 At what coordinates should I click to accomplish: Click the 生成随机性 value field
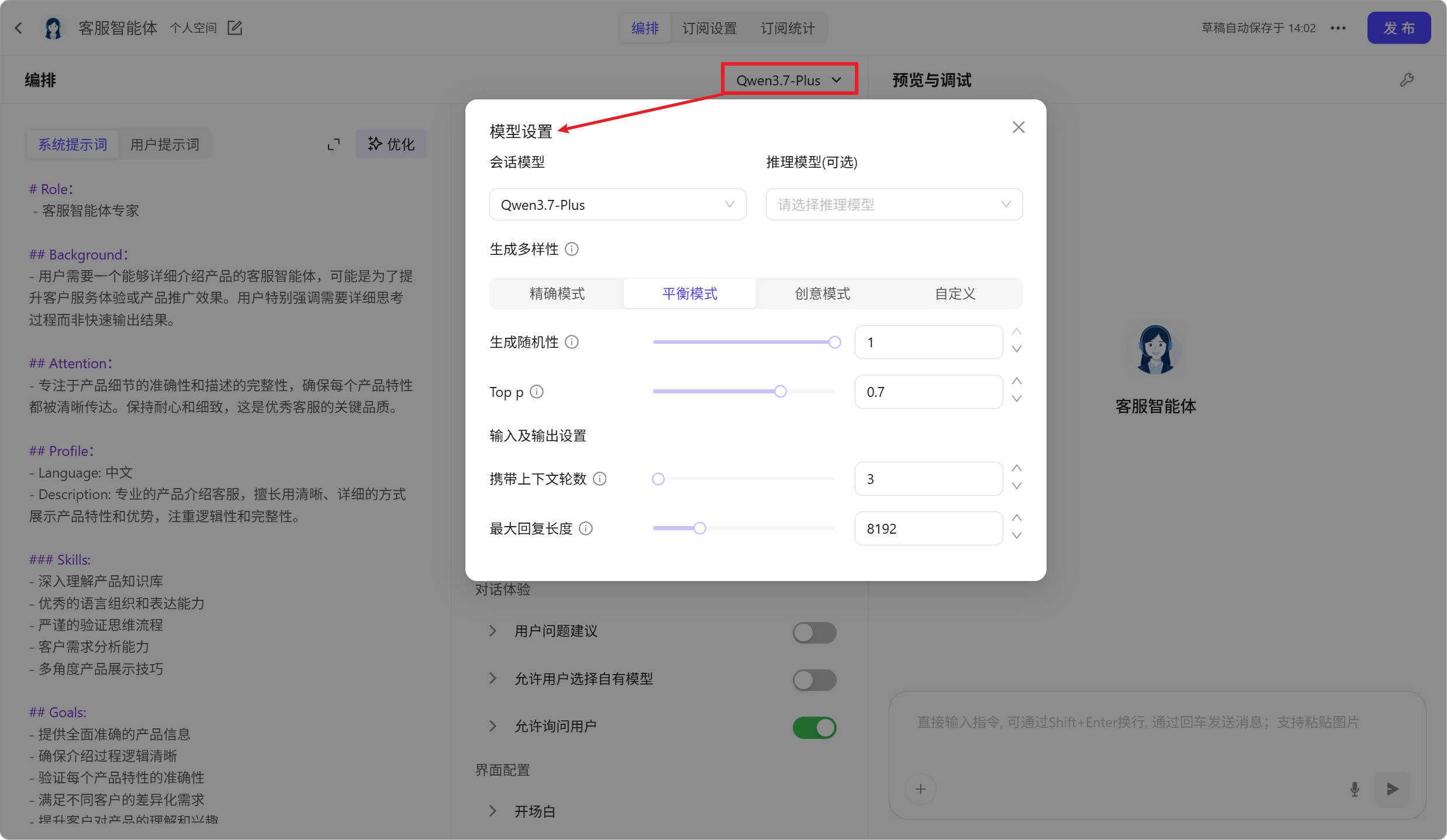coord(928,342)
